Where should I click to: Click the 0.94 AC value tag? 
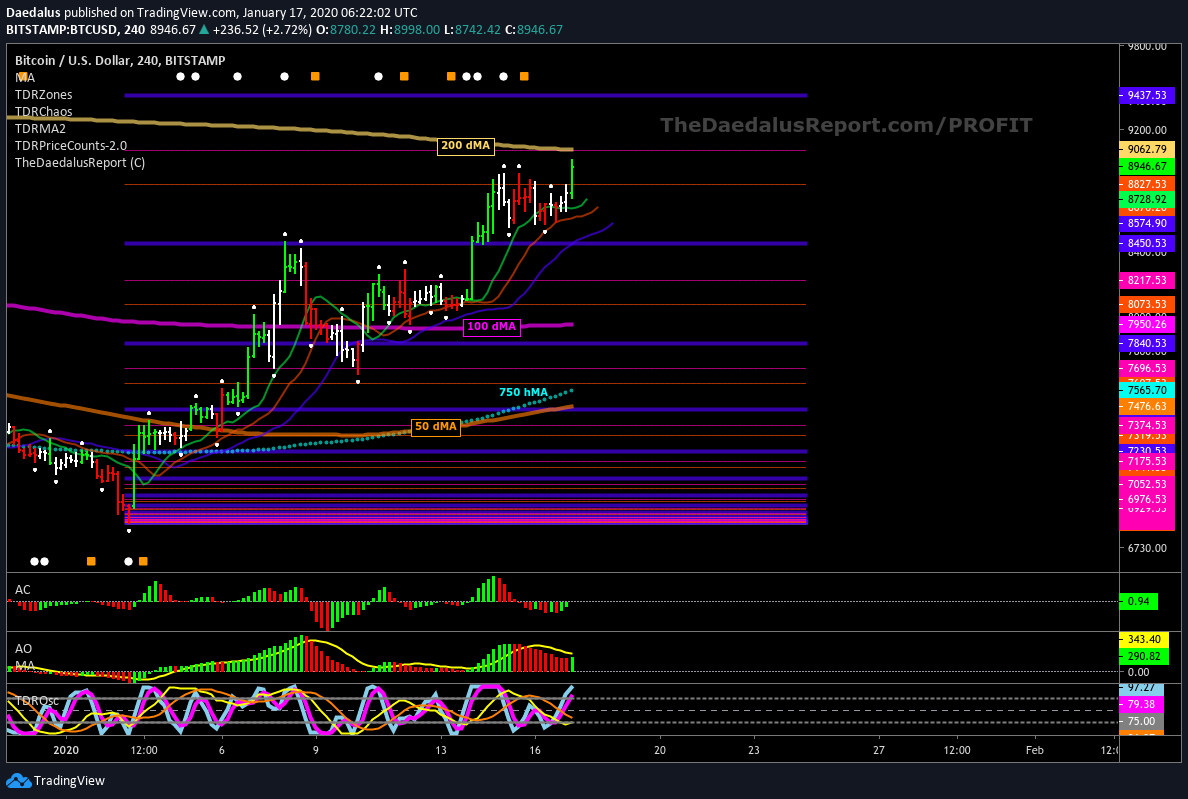pyautogui.click(x=1139, y=601)
